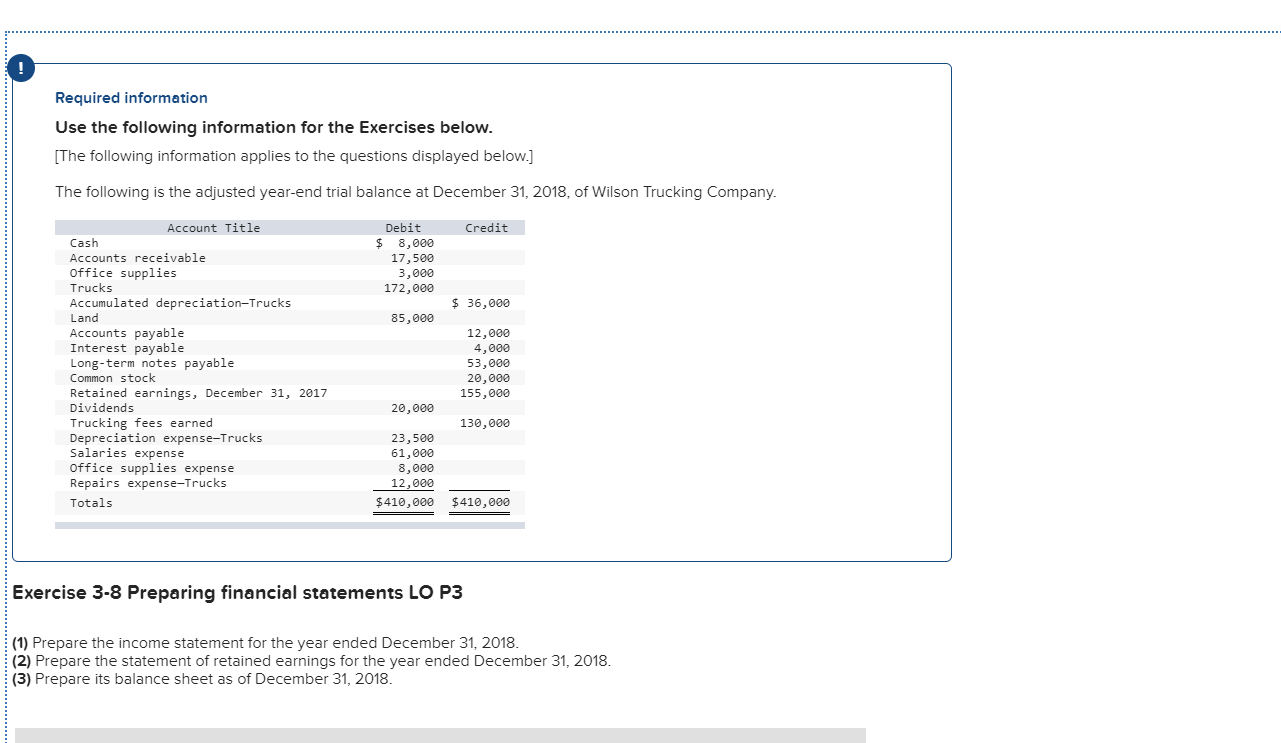1281x743 pixels.
Task: Select the 'Salaries expense' row label
Action: 127,453
